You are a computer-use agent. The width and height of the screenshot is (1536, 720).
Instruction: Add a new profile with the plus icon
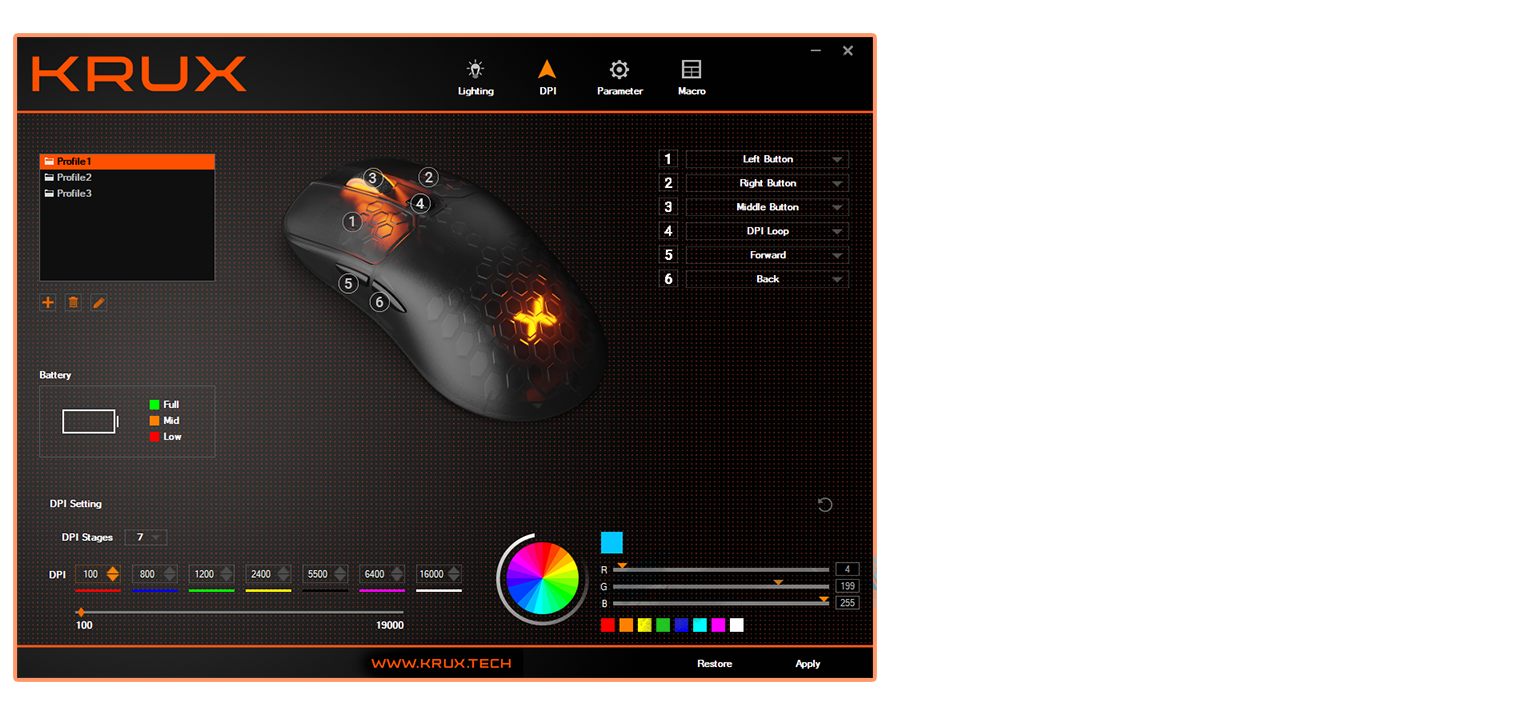click(48, 302)
